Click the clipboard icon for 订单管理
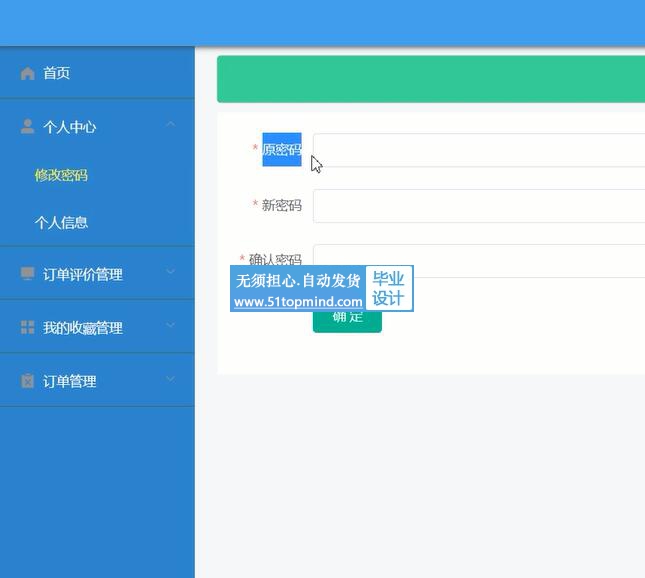This screenshot has width=645, height=578. coord(27,381)
